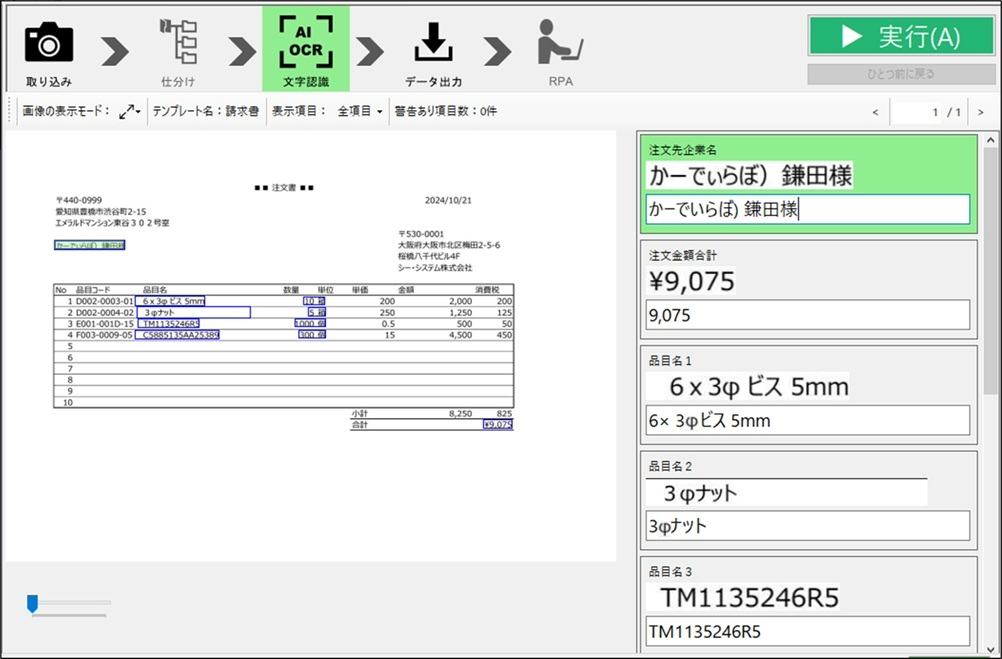Image resolution: width=1002 pixels, height=659 pixels.
Task: Click the page number box
Action: [x=928, y=113]
